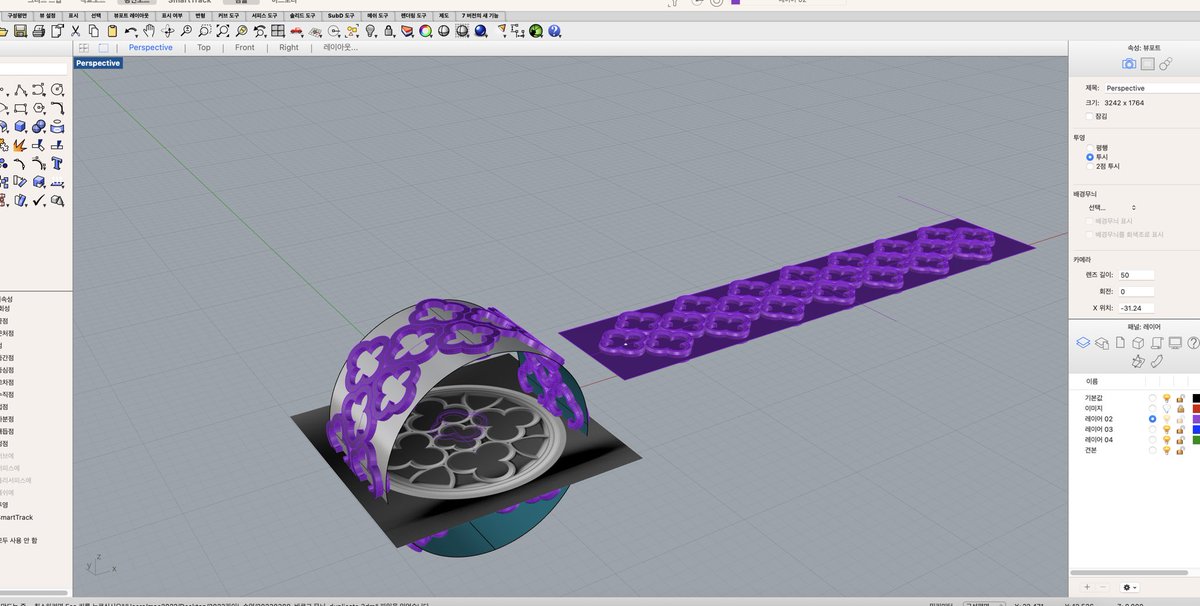Select the 평행 projection radio button
The height and width of the screenshot is (606, 1200).
click(1091, 148)
